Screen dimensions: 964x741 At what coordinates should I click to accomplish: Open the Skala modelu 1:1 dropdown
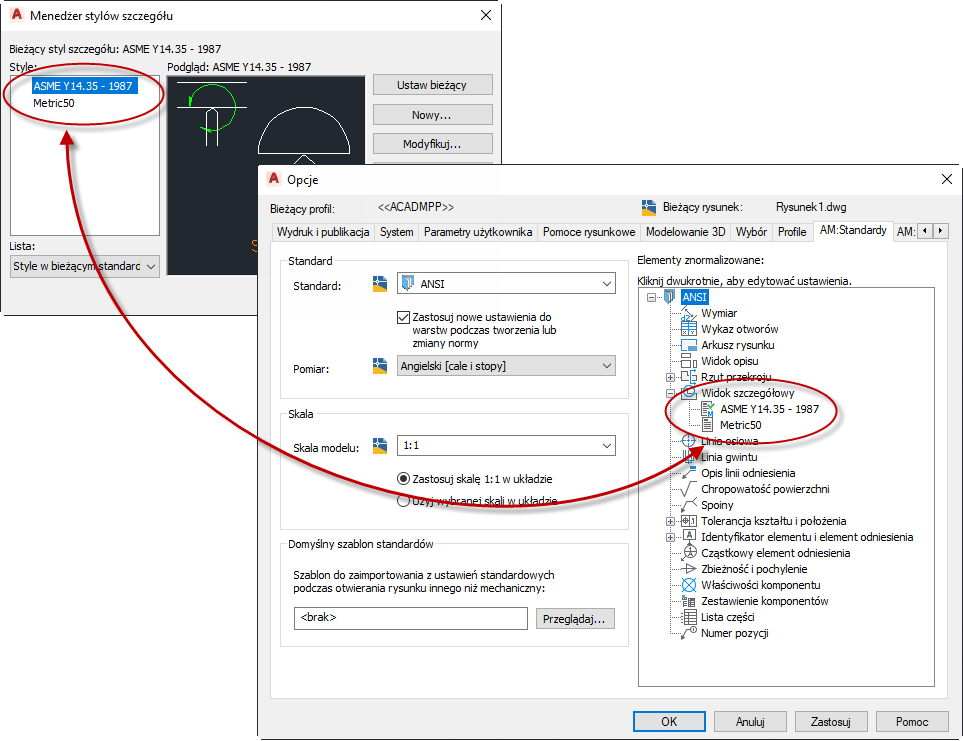(506, 445)
